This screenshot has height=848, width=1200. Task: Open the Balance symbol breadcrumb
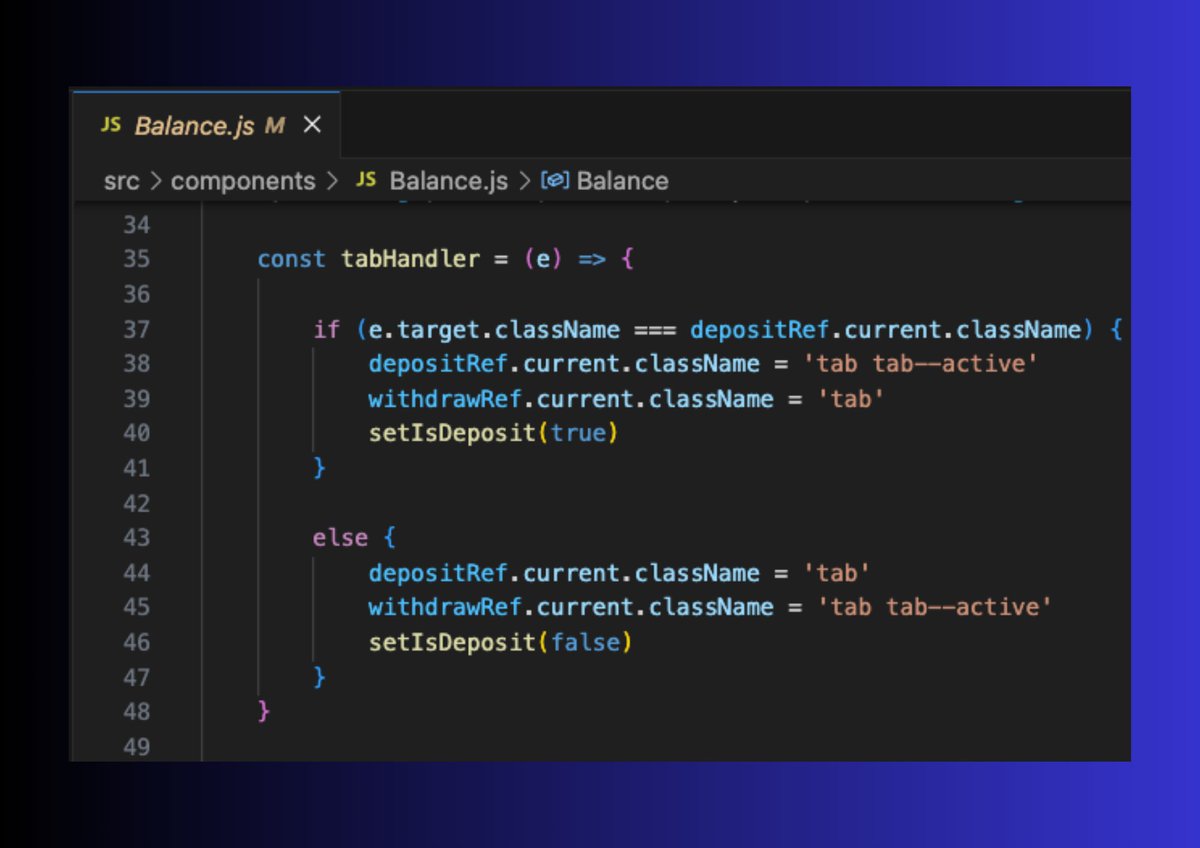coord(622,181)
